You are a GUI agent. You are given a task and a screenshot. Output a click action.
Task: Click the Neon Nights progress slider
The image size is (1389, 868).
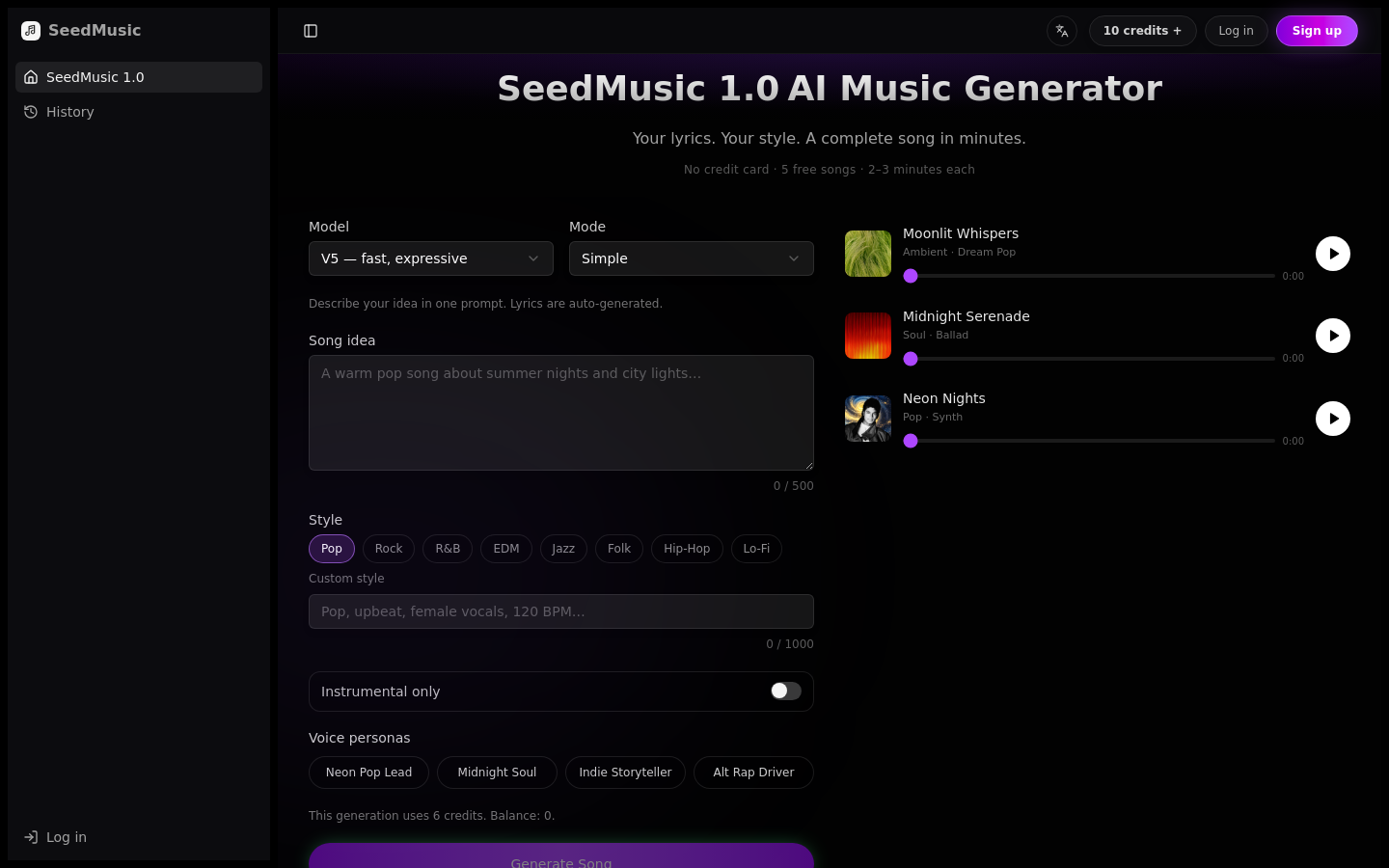click(x=1089, y=441)
